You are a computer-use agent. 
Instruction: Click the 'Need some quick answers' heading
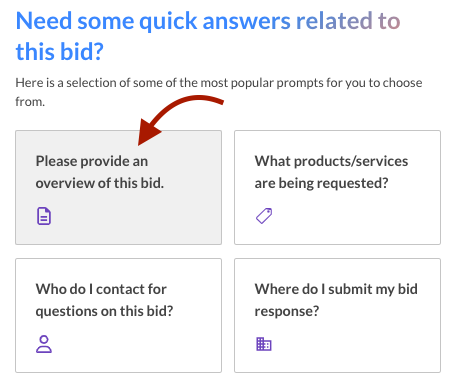click(x=208, y=21)
